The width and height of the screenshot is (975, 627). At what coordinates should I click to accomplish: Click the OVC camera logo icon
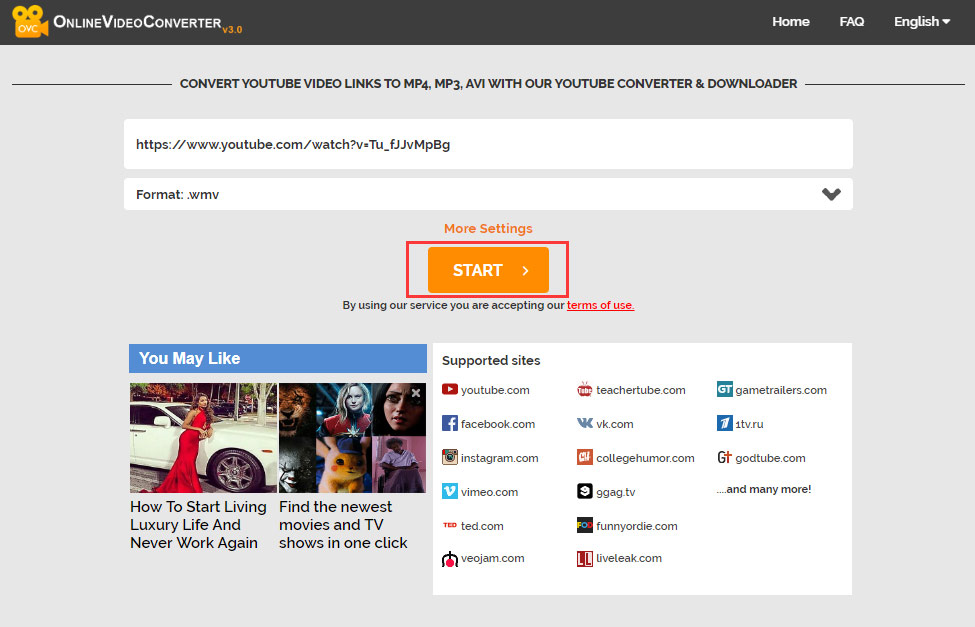pos(30,21)
